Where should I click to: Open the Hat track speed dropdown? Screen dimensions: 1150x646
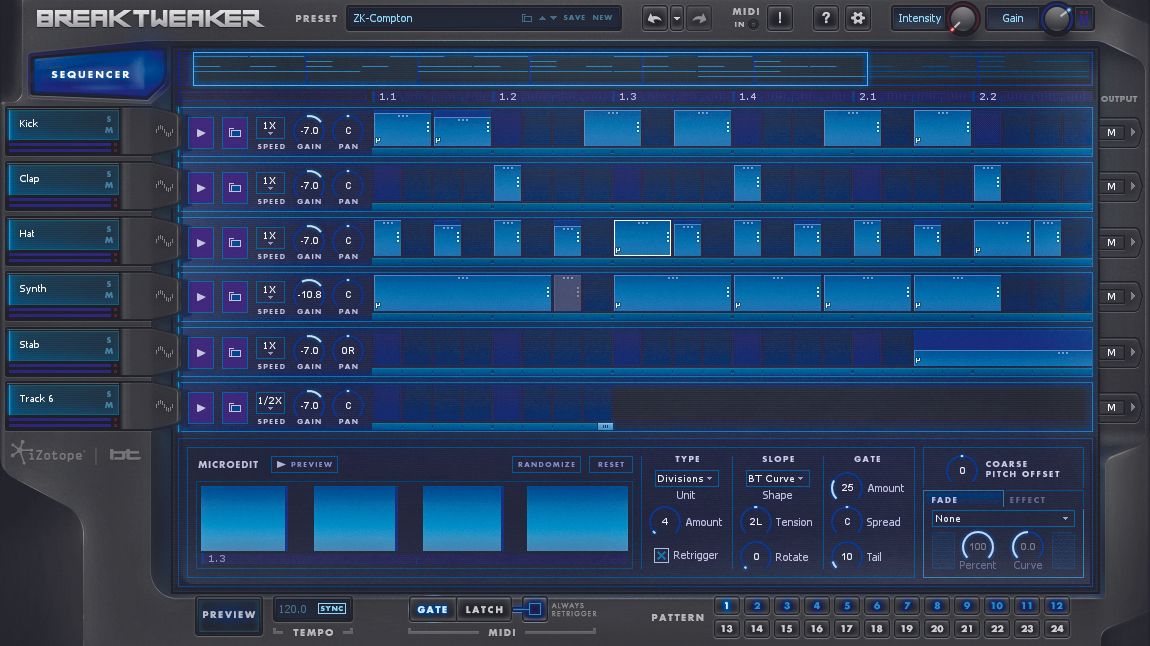coord(270,238)
